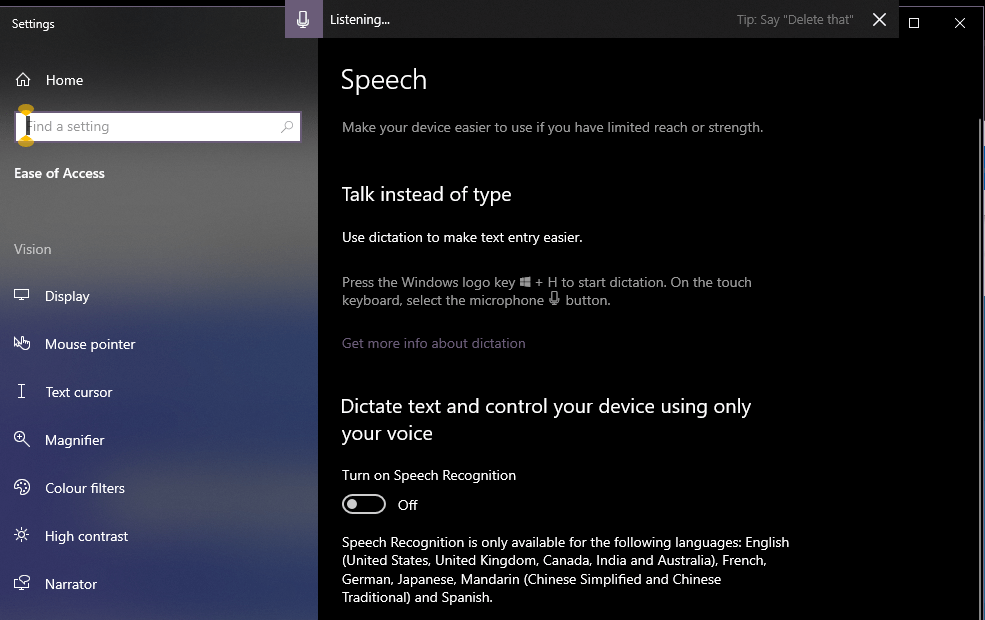
Task: Close the dictation Listening bar
Action: pyautogui.click(x=879, y=19)
